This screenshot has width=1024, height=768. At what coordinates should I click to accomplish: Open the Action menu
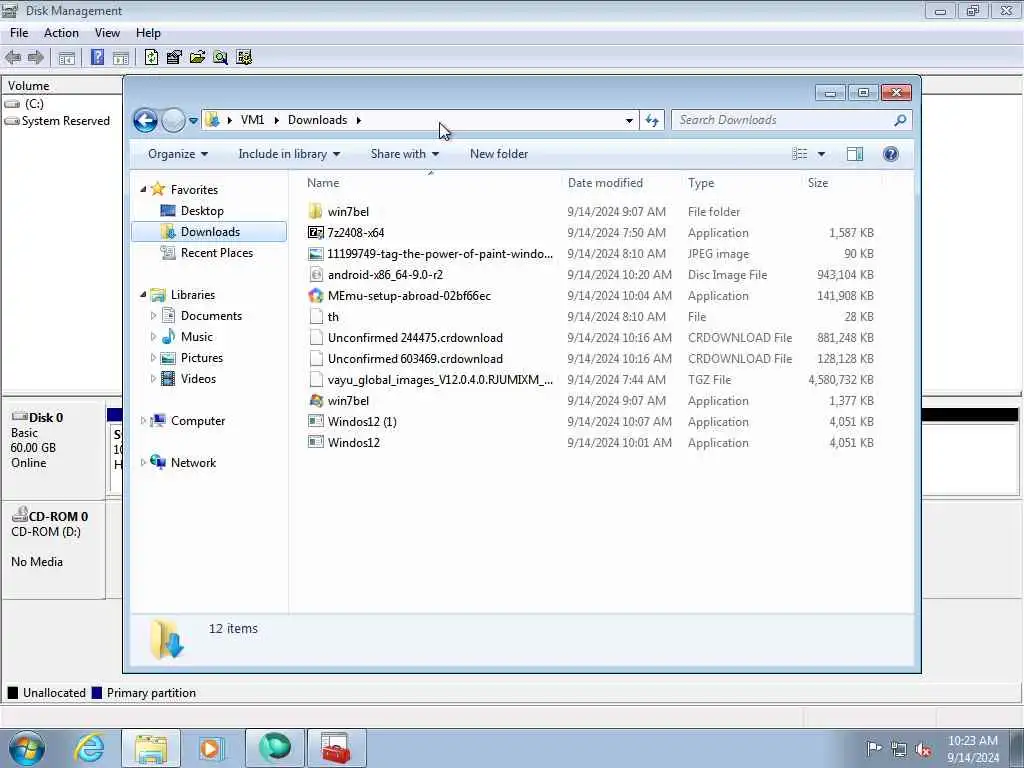(x=61, y=33)
